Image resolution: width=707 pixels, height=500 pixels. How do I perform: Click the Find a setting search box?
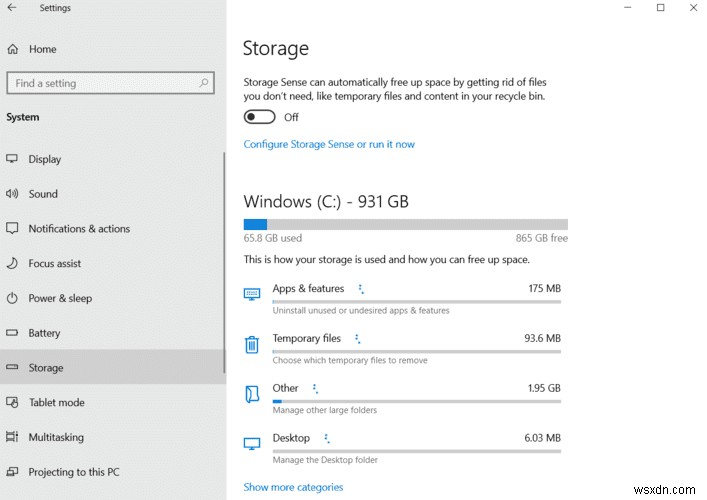pos(110,83)
